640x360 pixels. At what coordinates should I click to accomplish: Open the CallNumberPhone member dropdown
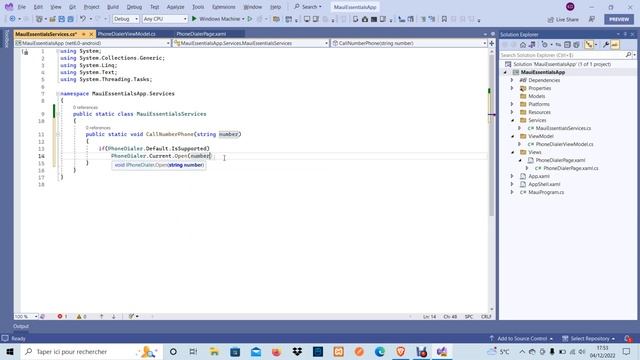[409, 43]
